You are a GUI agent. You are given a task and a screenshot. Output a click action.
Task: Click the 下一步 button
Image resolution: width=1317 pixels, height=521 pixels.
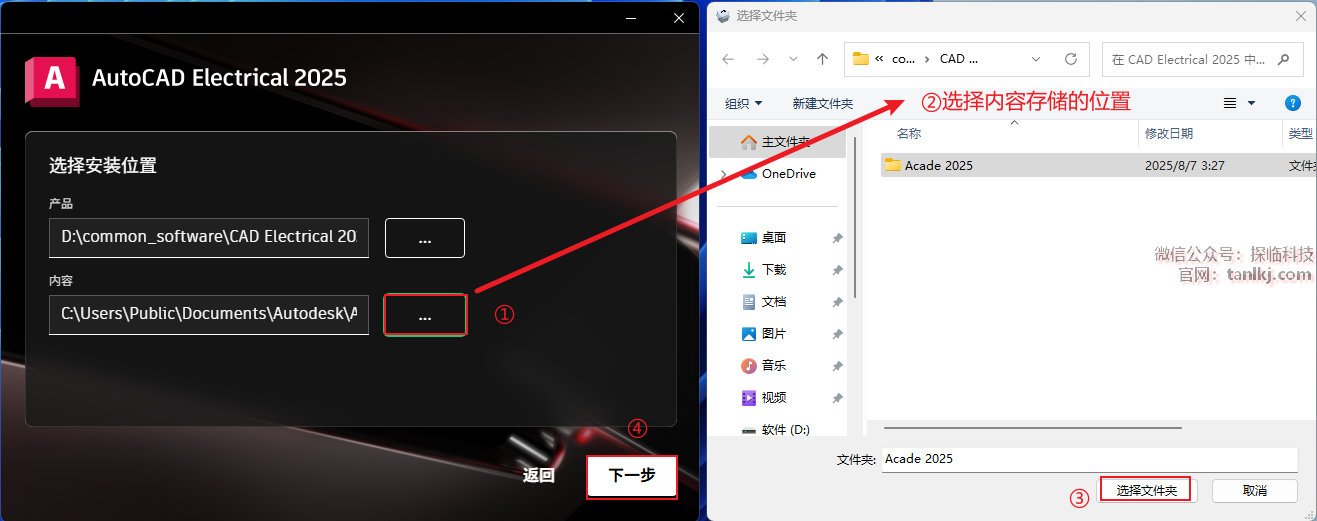coord(632,476)
